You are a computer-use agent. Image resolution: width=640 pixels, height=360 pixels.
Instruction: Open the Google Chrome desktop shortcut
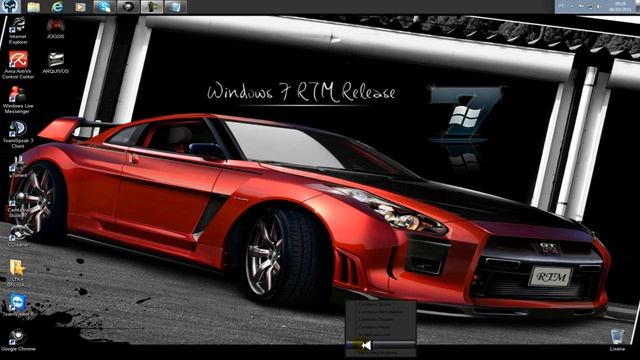click(x=18, y=340)
